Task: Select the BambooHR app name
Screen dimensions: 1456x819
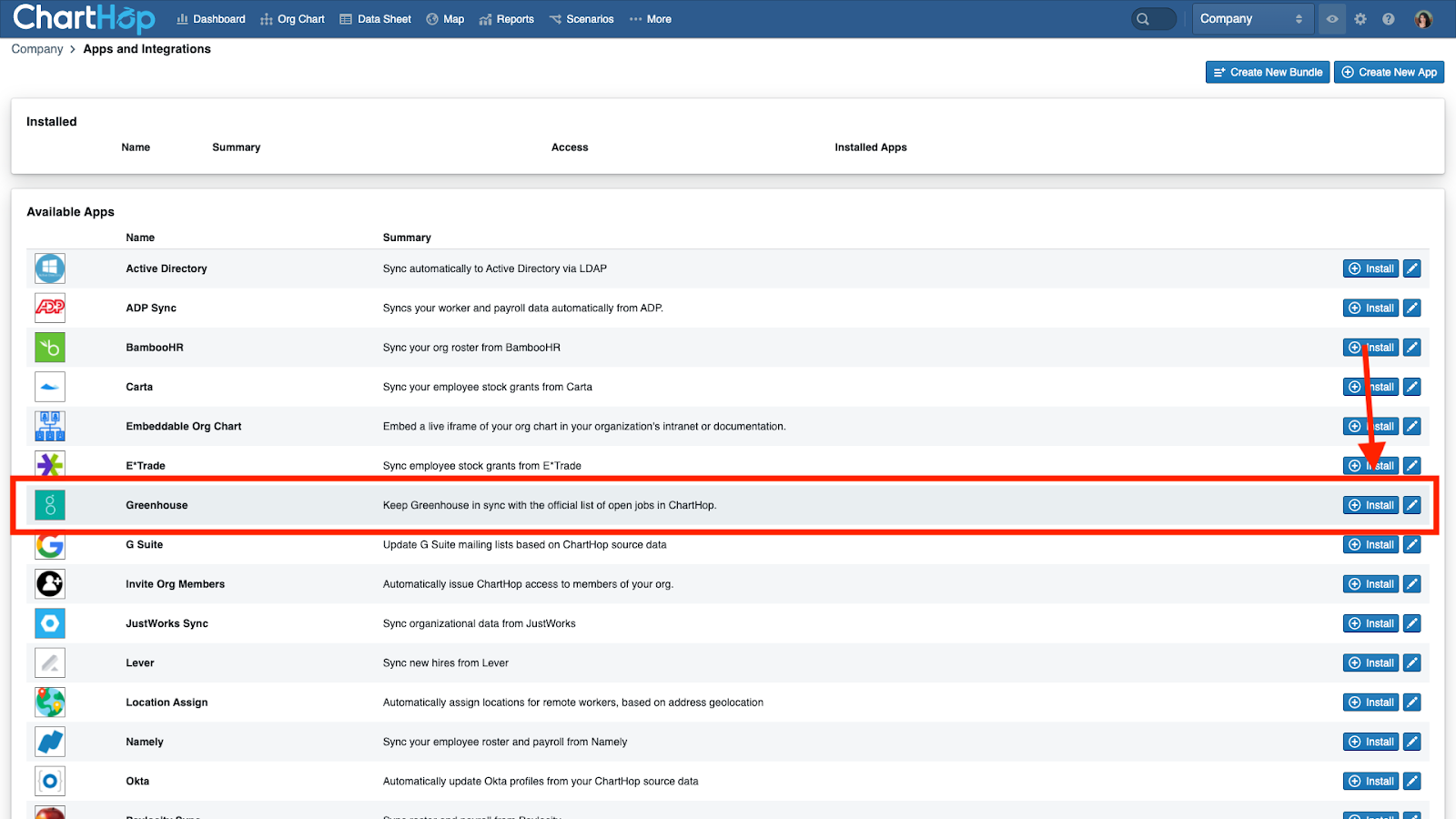Action: point(155,348)
